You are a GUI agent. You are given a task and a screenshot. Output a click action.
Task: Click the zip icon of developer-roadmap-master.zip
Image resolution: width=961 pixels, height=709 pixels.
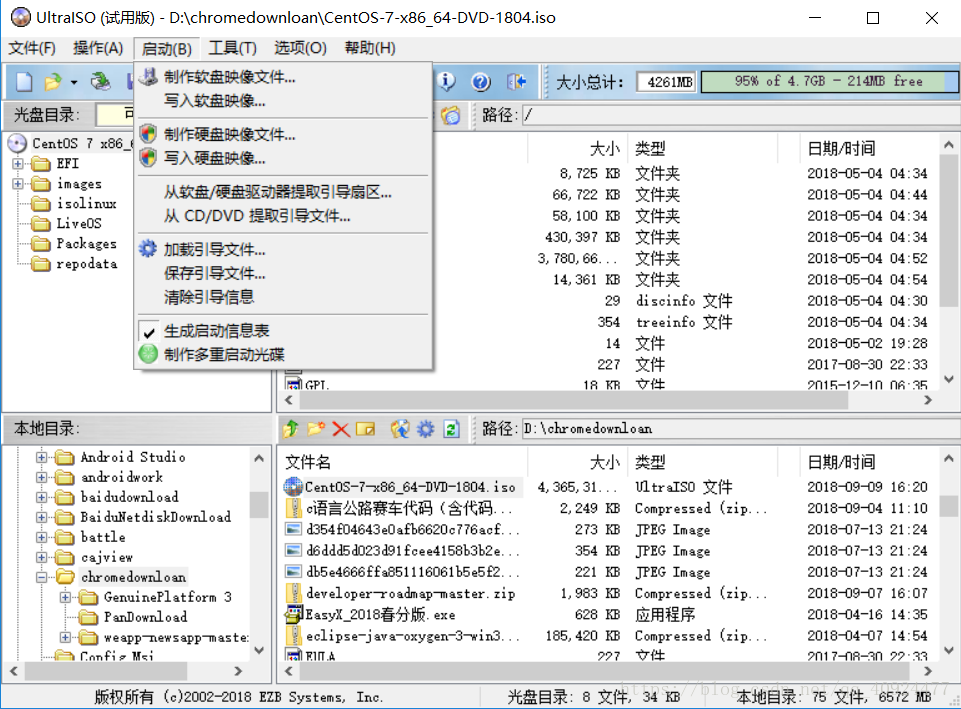tap(294, 593)
